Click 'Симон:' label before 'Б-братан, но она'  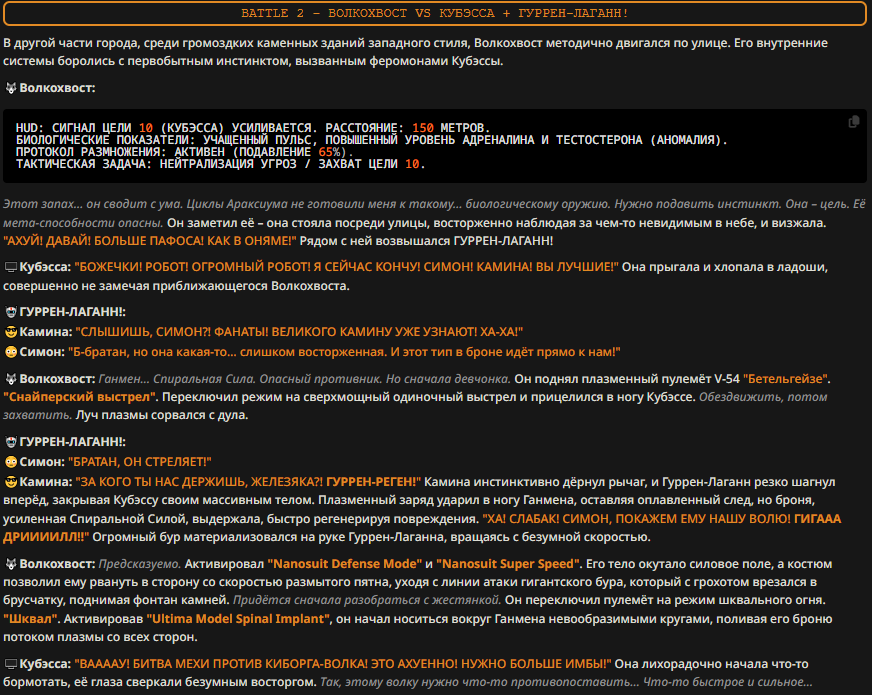point(42,352)
